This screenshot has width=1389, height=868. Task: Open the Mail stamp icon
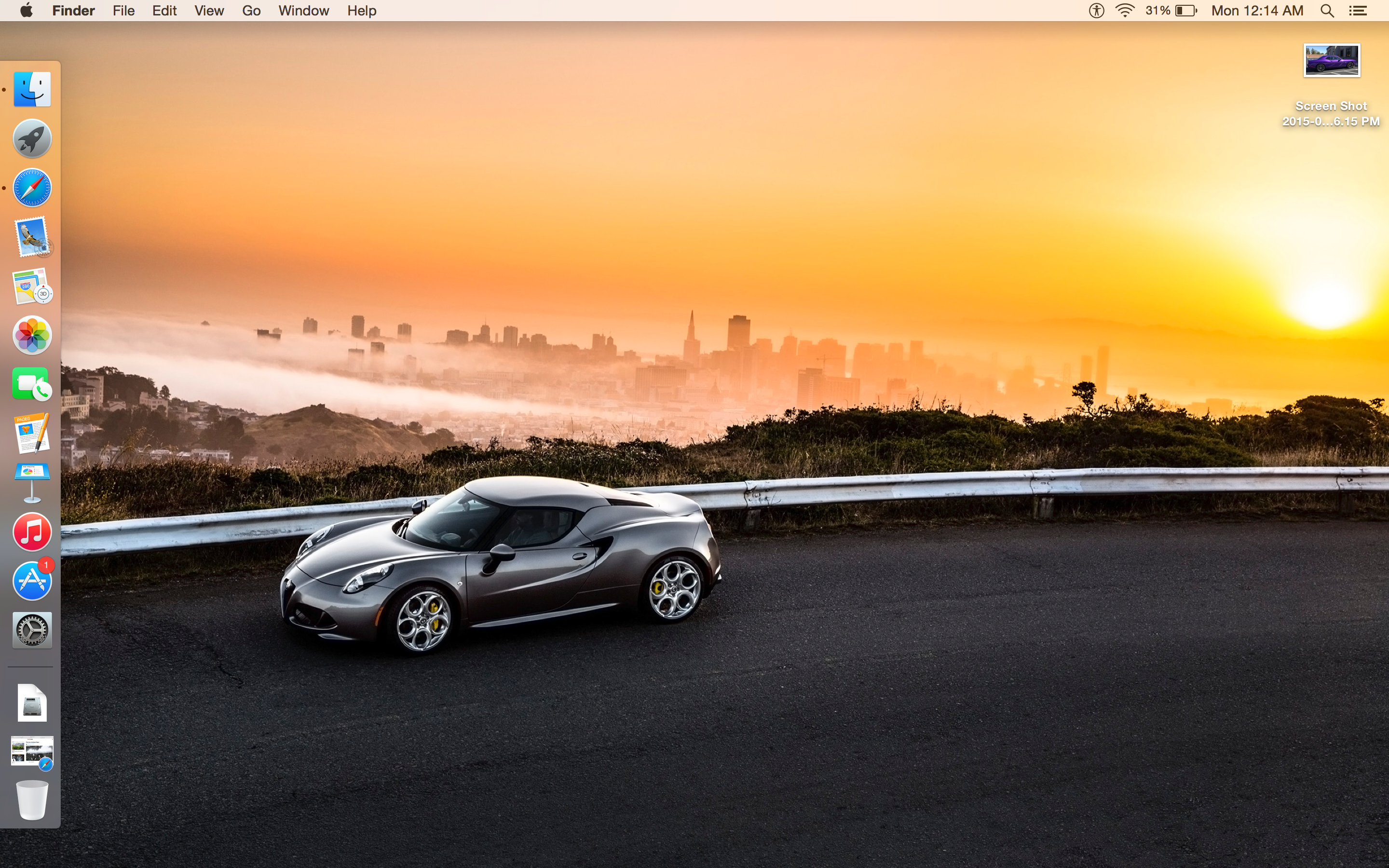coord(32,236)
